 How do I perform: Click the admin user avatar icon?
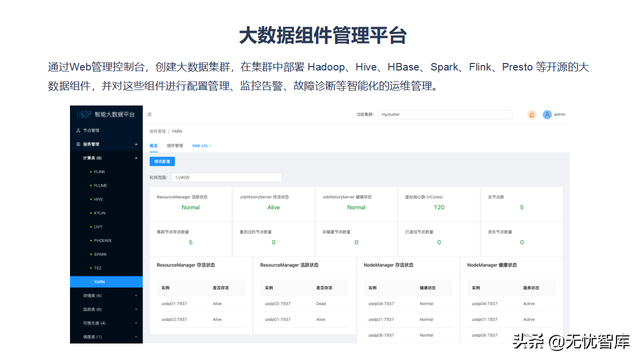(547, 115)
